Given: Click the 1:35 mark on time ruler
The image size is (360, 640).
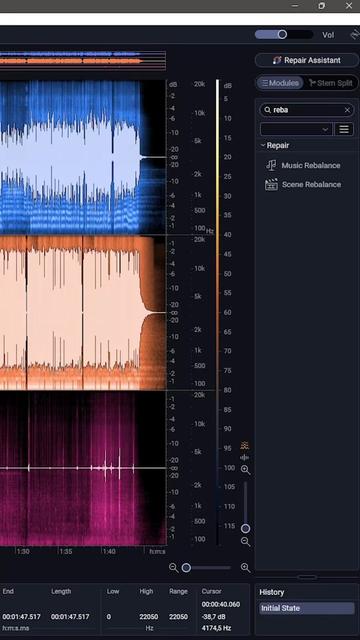Looking at the screenshot, I should (x=66, y=551).
